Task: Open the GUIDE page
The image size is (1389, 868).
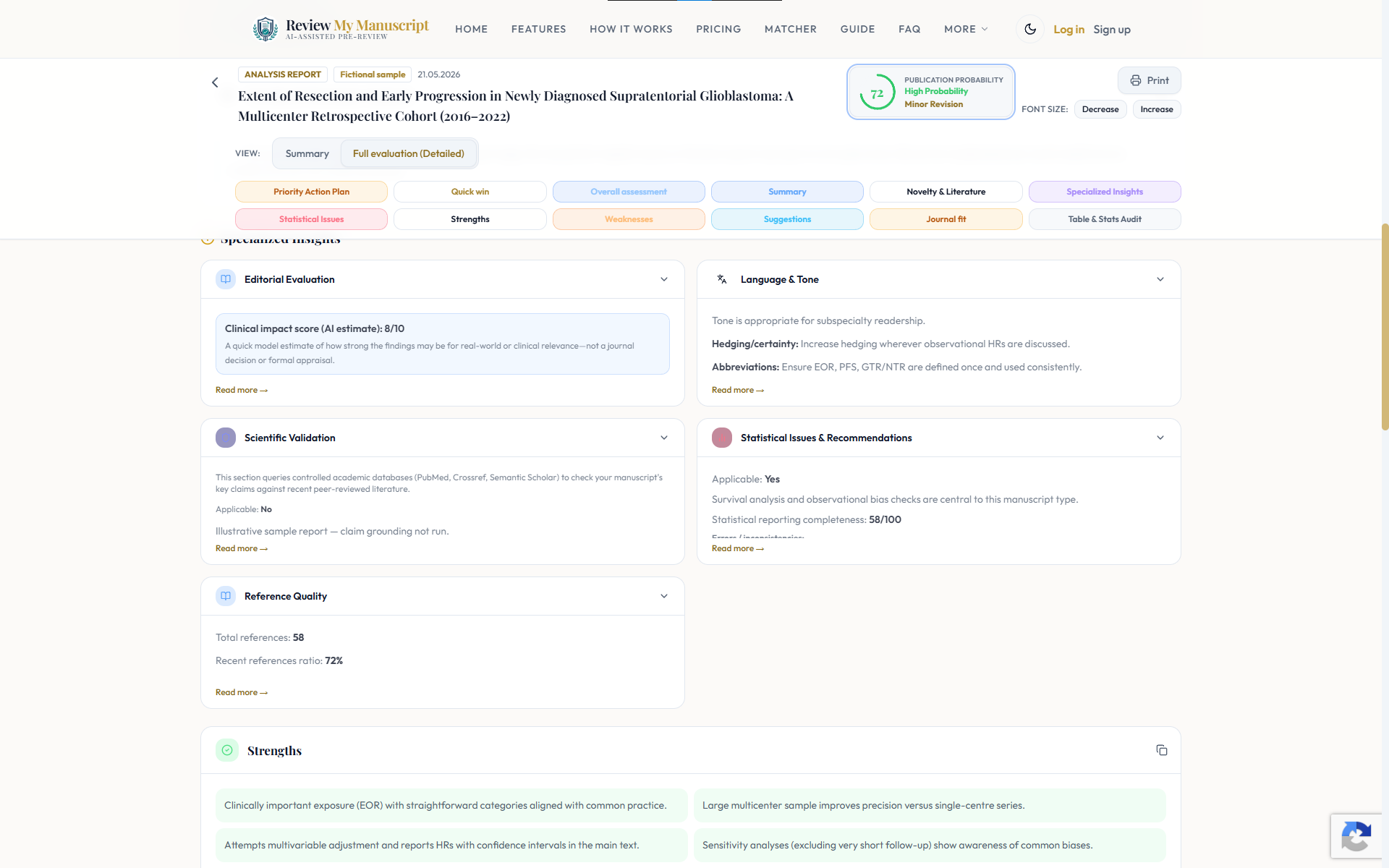Action: pyautogui.click(x=858, y=29)
